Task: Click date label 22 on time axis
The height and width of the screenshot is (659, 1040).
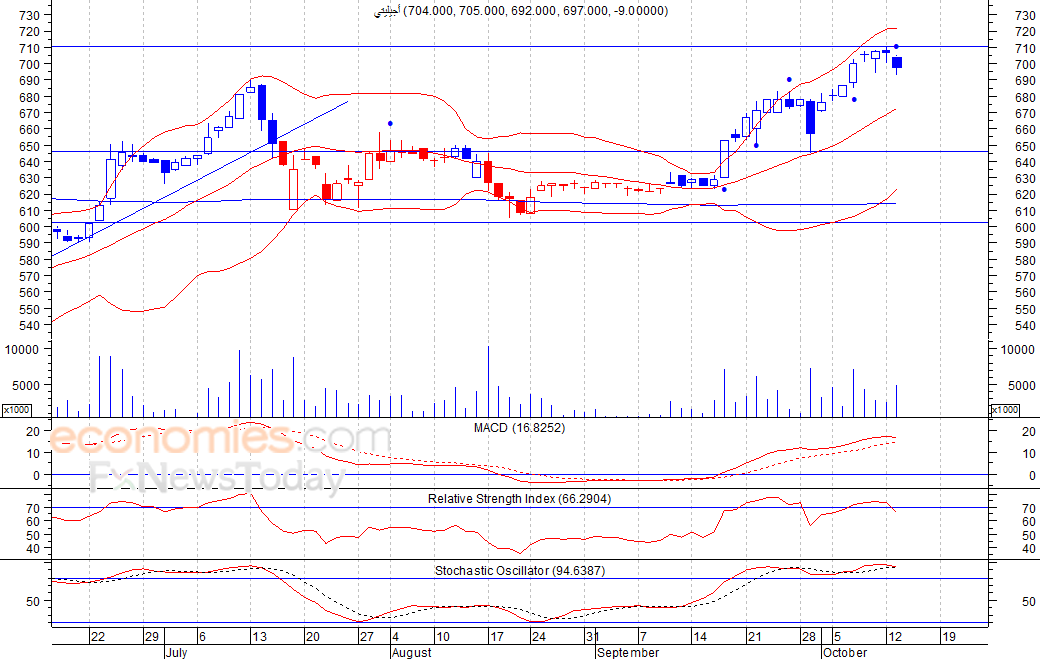Action: coord(98,636)
